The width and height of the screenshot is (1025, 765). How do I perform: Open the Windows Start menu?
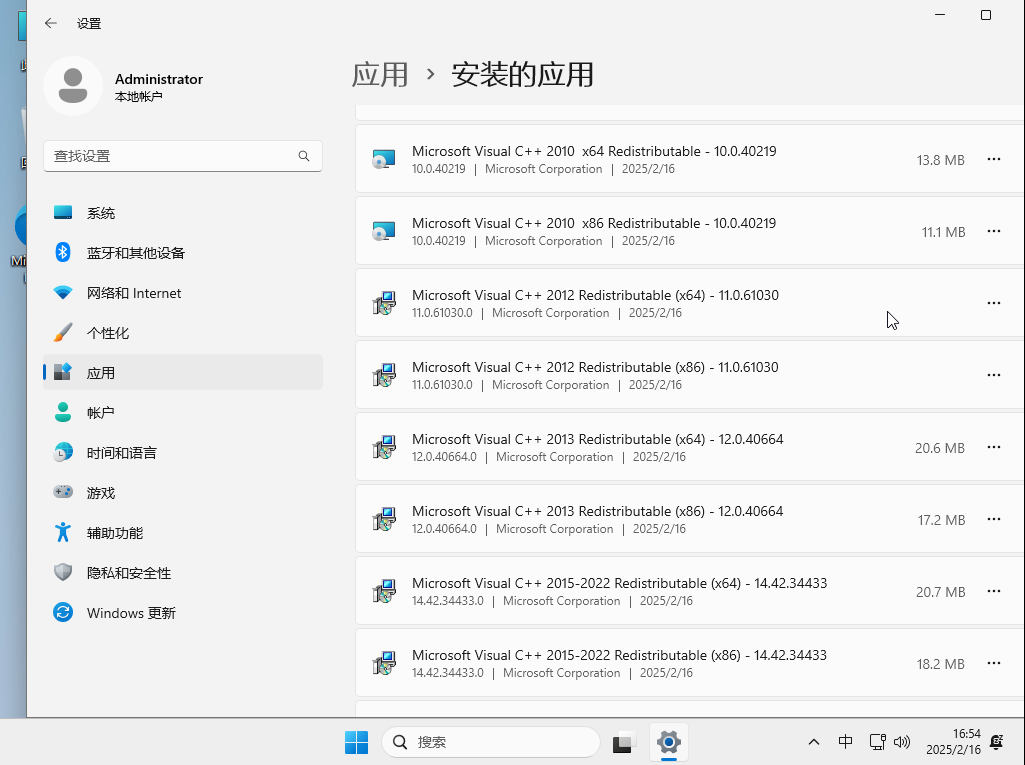click(x=356, y=742)
